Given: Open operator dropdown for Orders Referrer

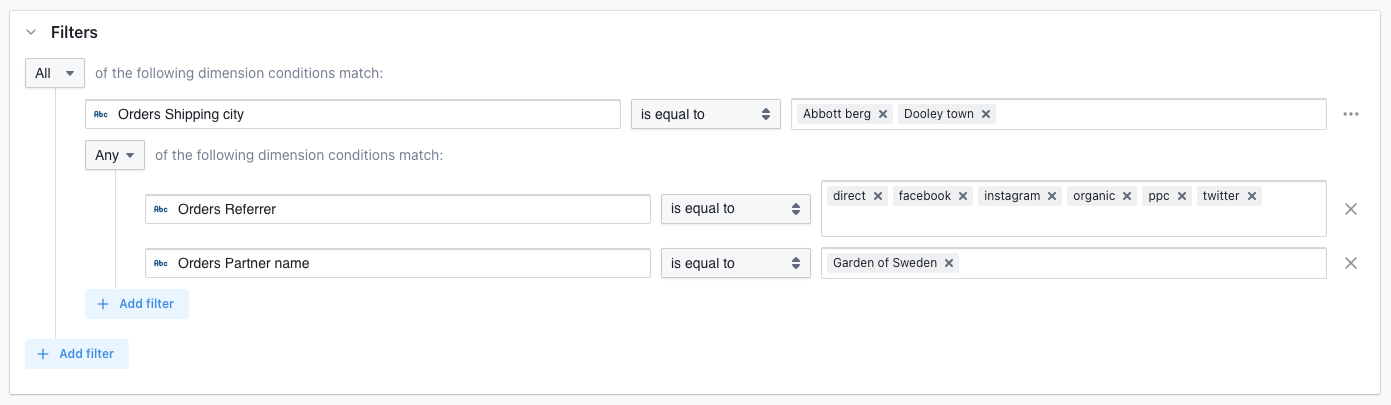Looking at the screenshot, I should click(x=735, y=209).
